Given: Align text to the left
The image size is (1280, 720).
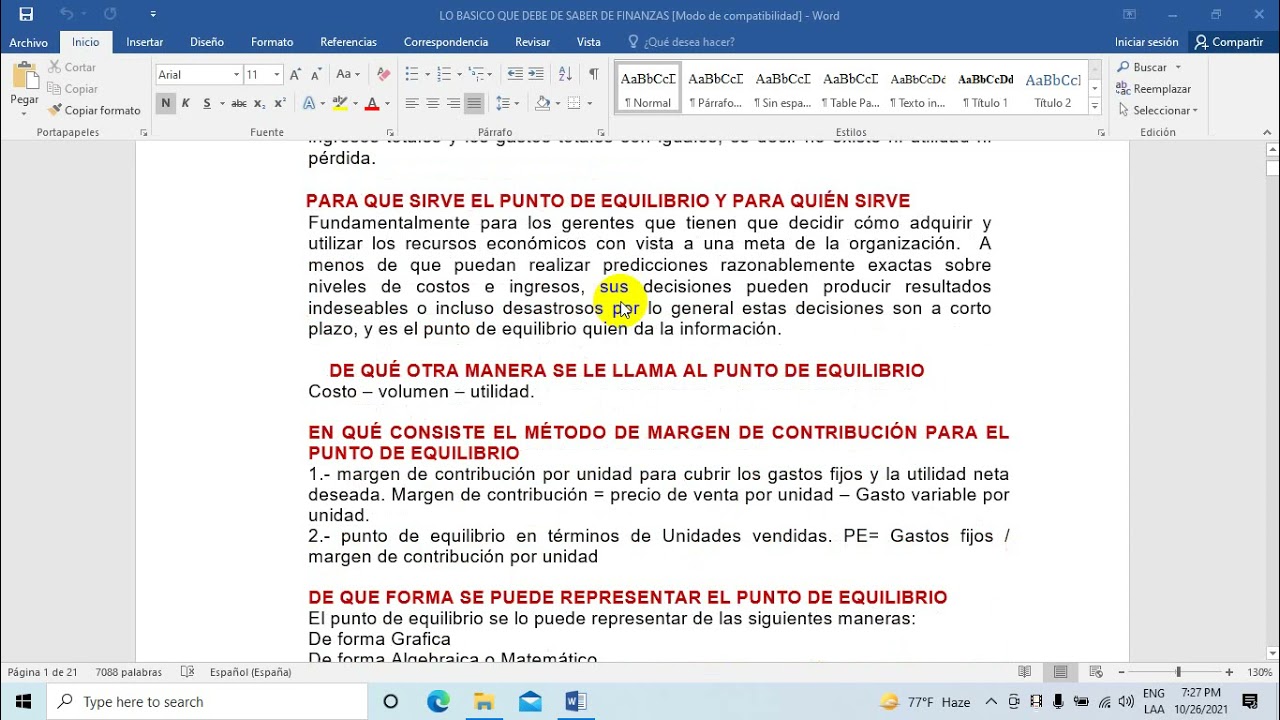Looking at the screenshot, I should pyautogui.click(x=412, y=103).
